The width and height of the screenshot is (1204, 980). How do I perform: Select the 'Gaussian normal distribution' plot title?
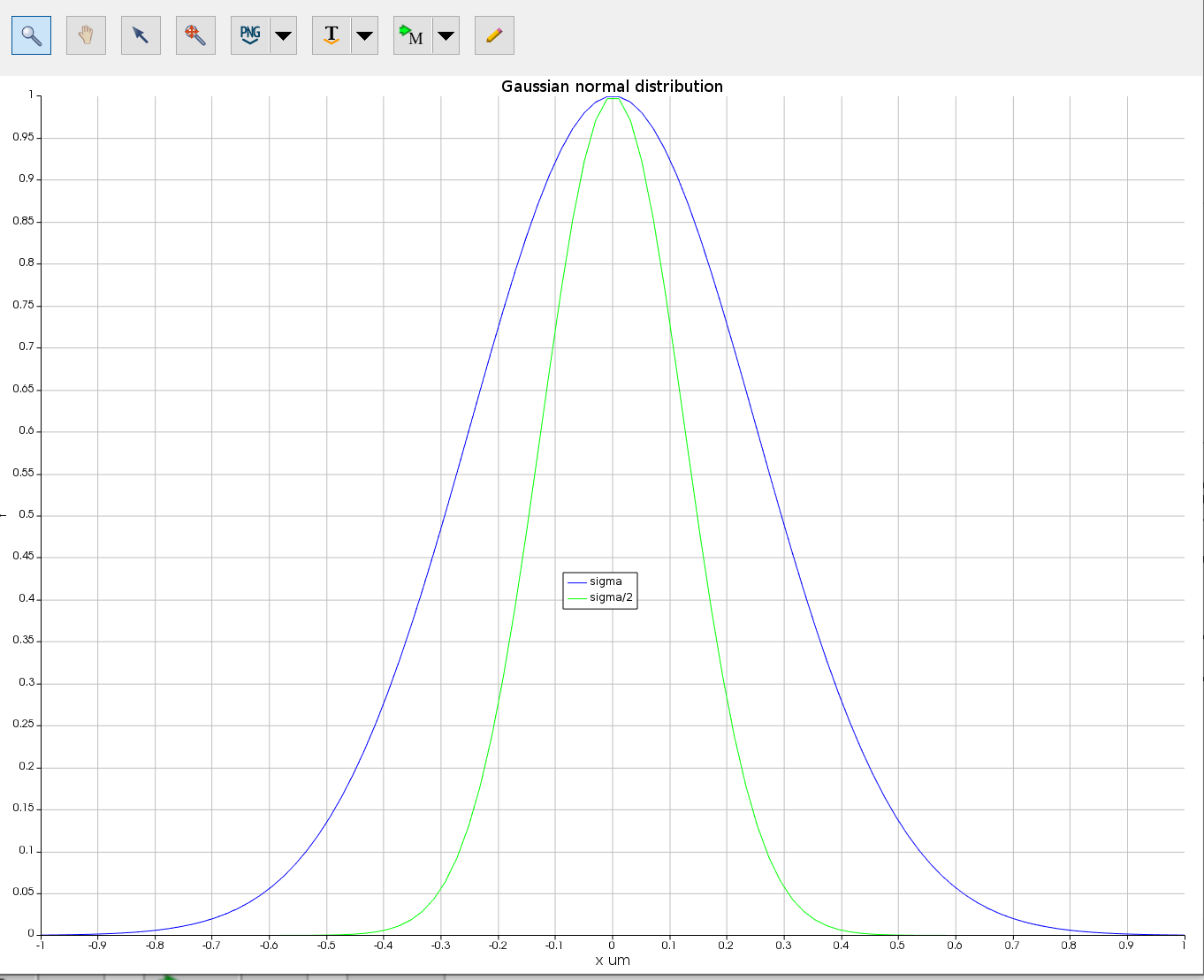click(x=612, y=87)
